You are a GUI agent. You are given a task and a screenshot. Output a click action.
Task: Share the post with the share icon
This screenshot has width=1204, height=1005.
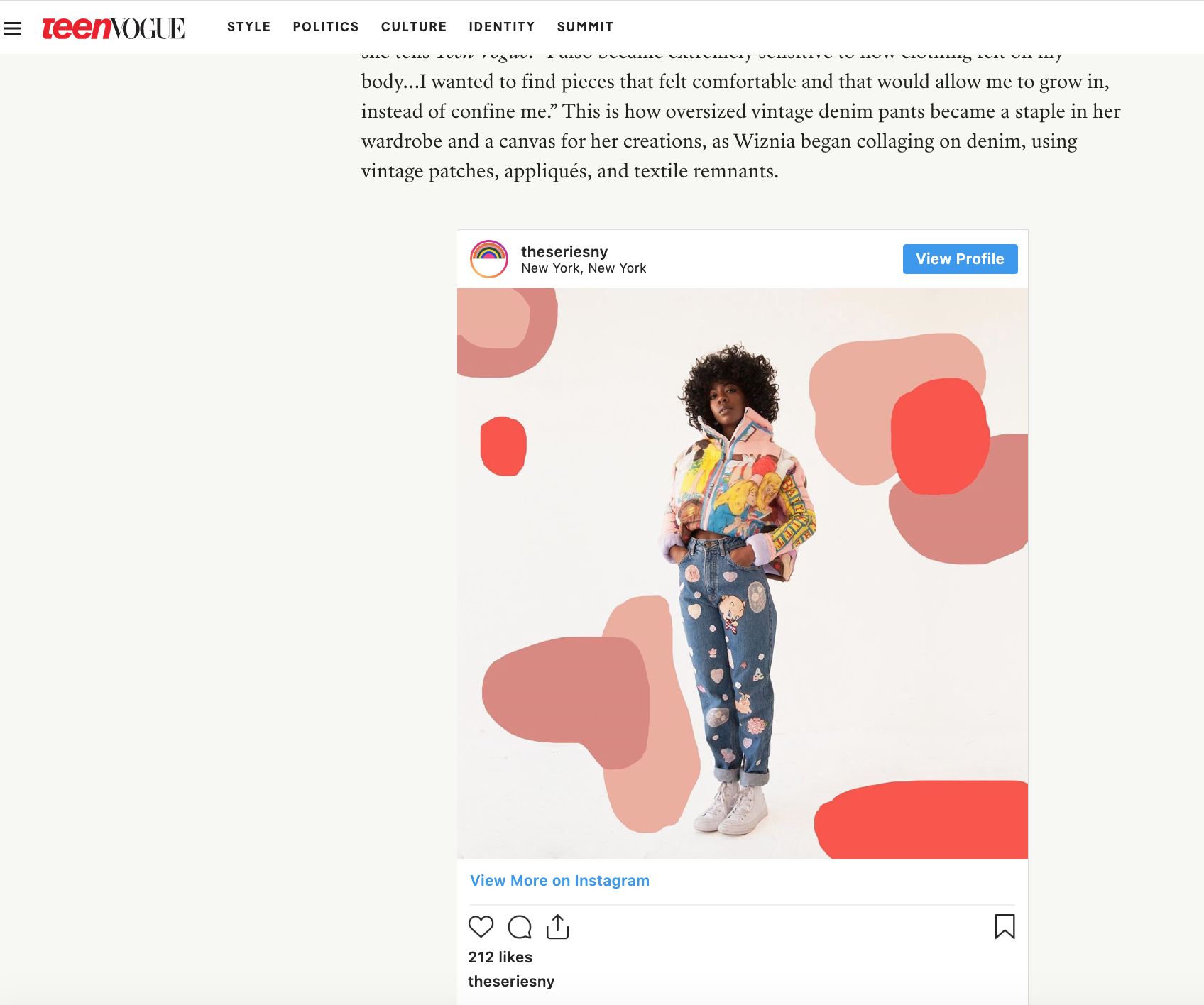click(558, 927)
